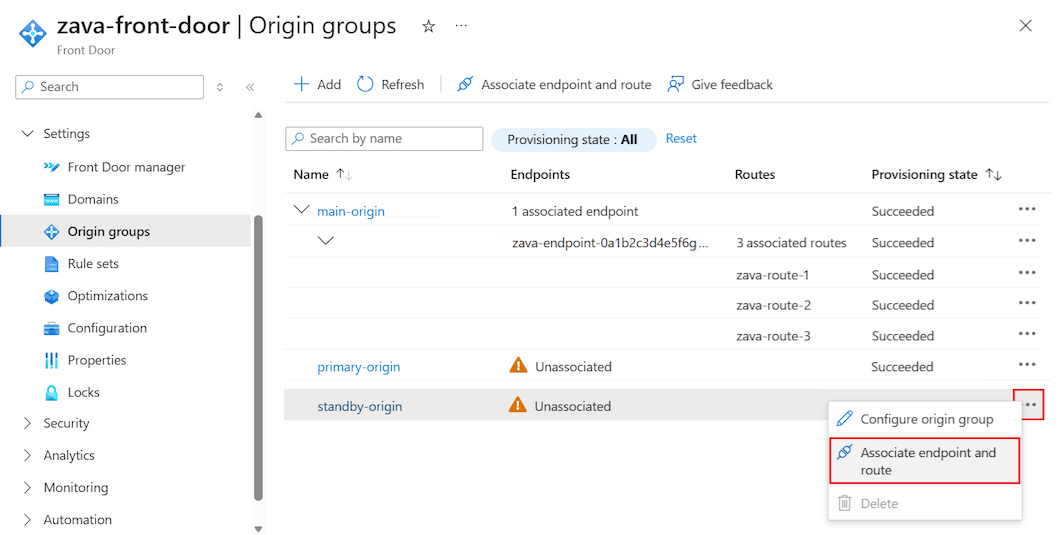Sort by the Name column header

[311, 175]
